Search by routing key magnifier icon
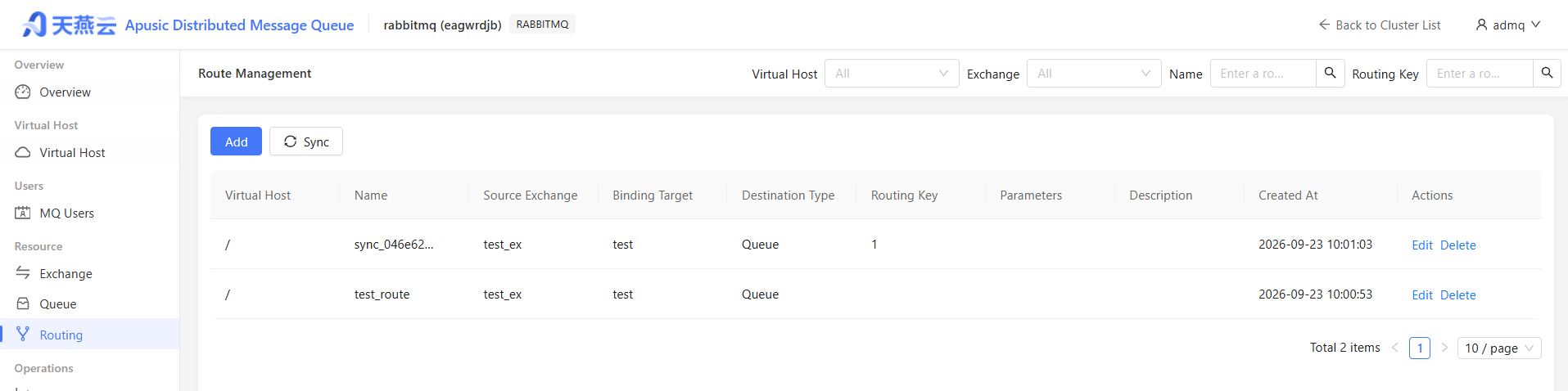1568x391 pixels. 1547,73
